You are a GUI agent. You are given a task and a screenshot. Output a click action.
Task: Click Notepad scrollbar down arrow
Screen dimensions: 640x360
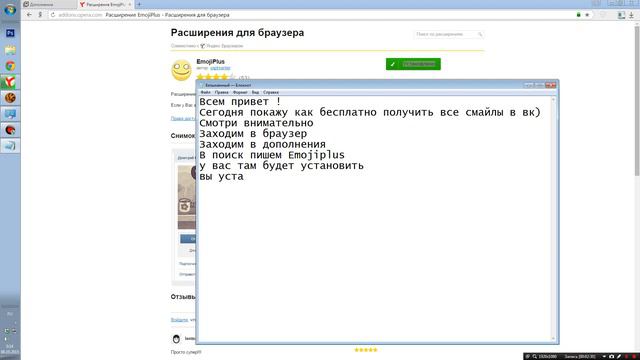tap(553, 338)
